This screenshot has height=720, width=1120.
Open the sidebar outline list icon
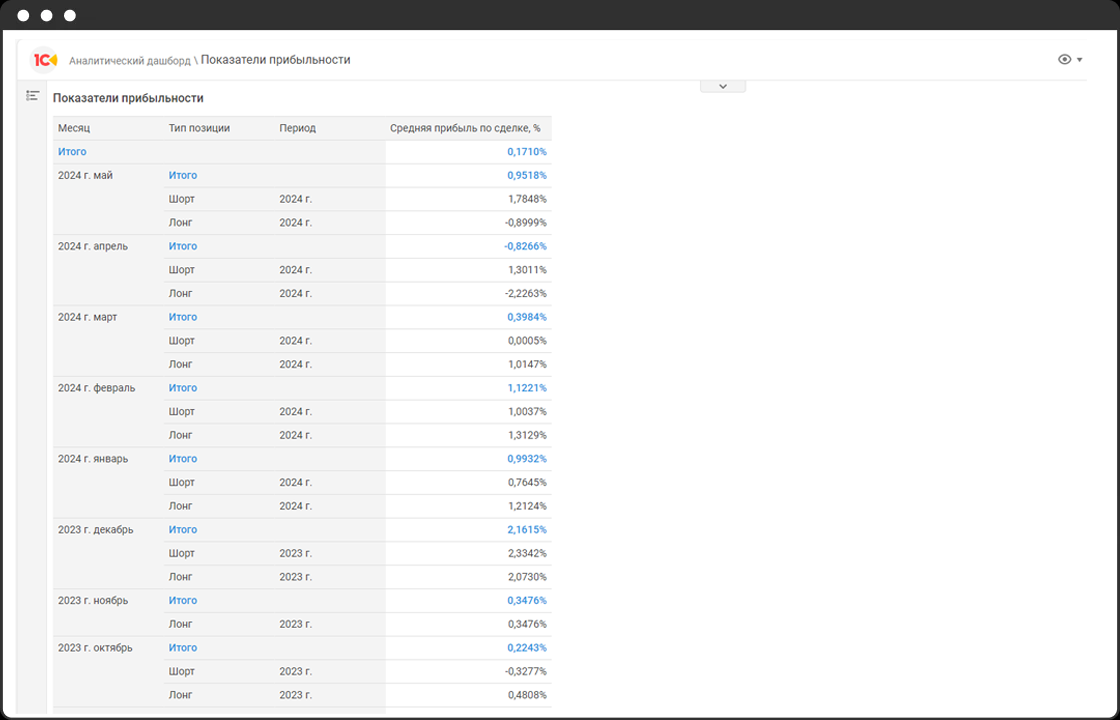(33, 96)
